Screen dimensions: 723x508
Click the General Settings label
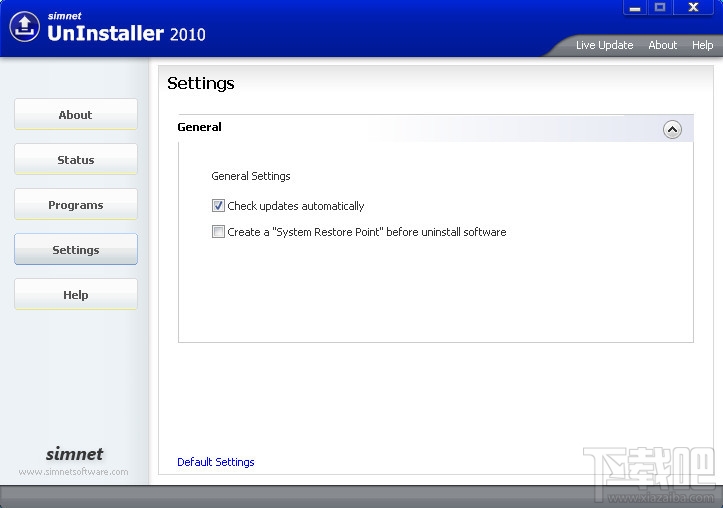tap(251, 176)
